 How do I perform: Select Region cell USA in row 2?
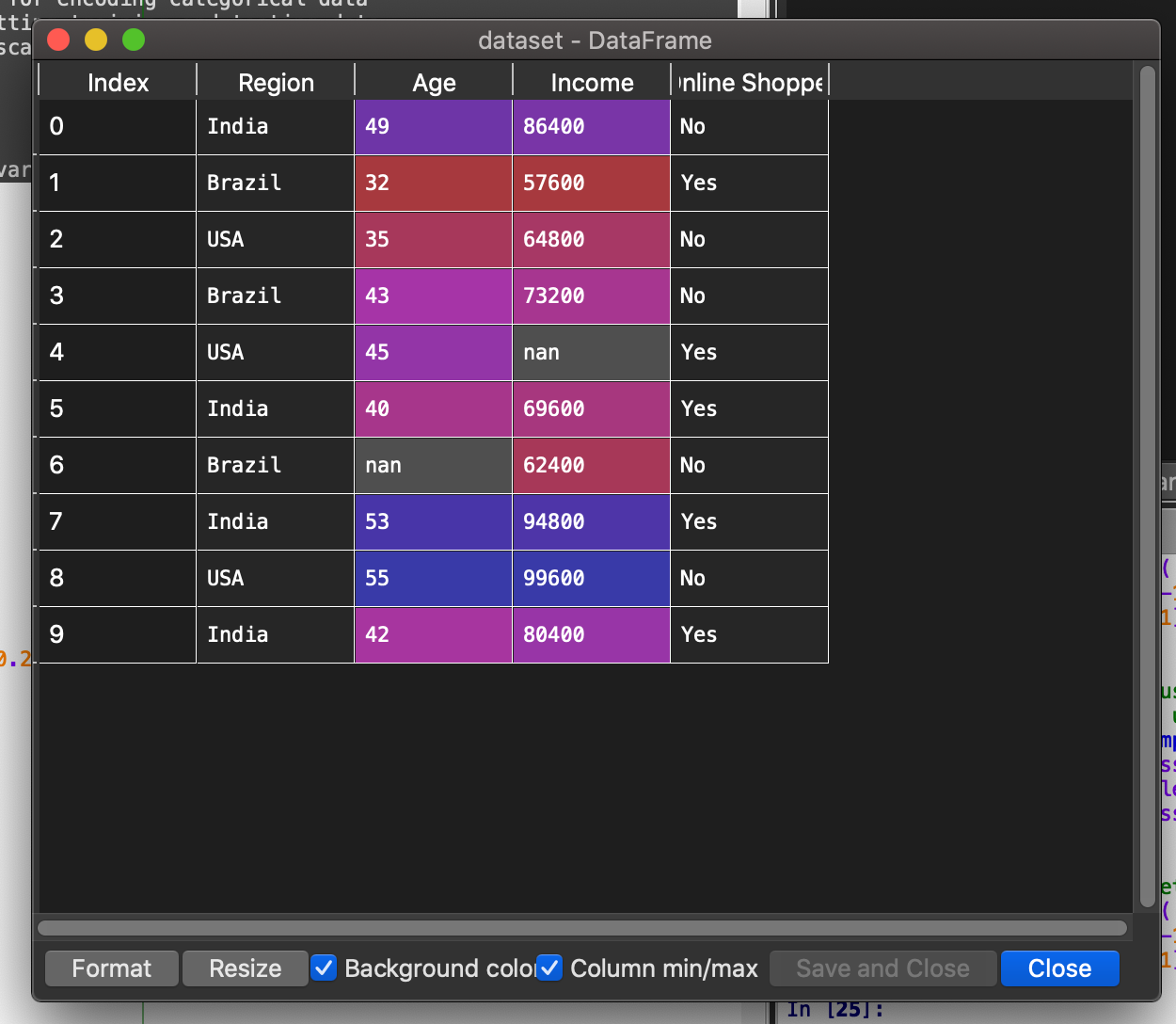(275, 240)
